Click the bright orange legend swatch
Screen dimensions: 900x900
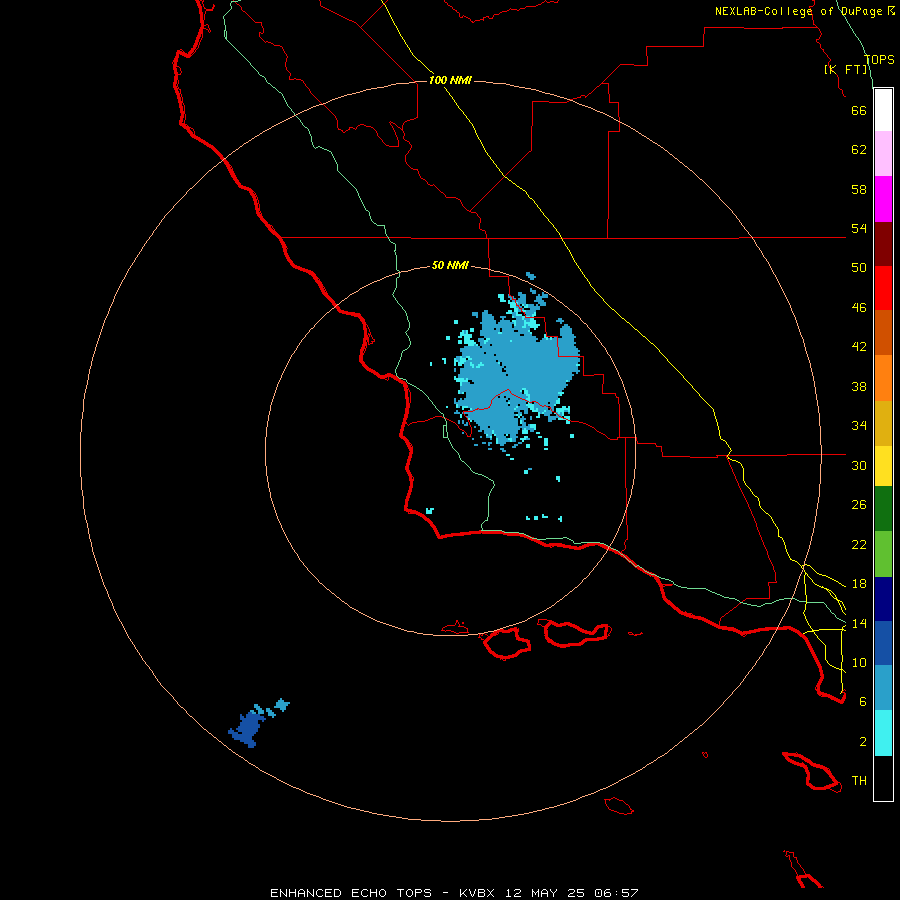[x=883, y=378]
